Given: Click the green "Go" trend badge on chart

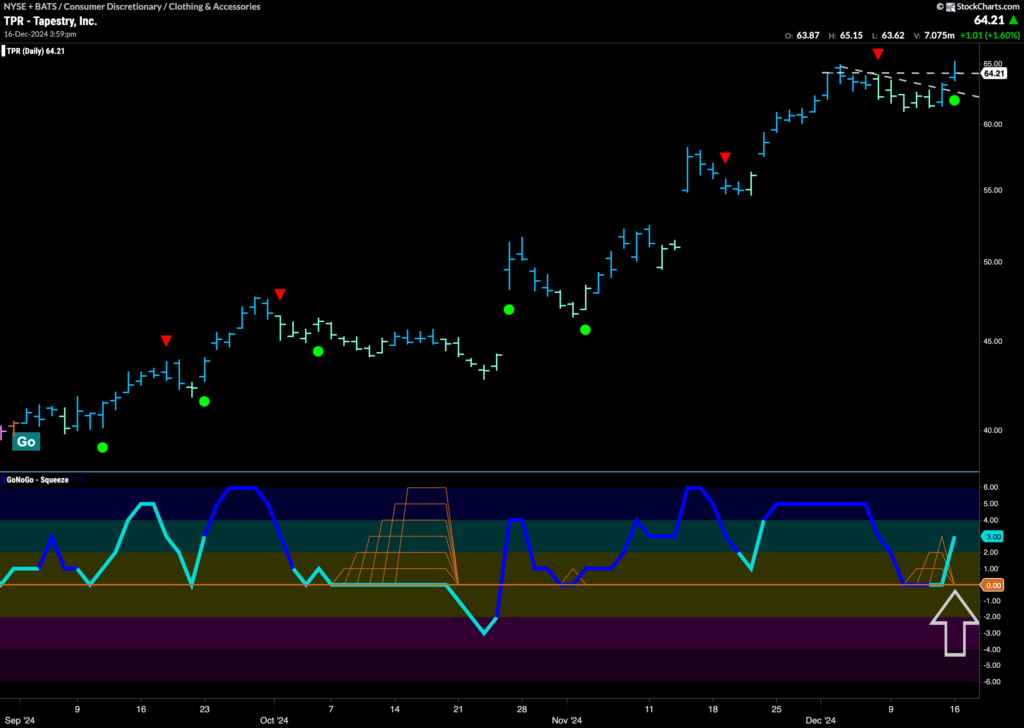Looking at the screenshot, I should (26, 441).
